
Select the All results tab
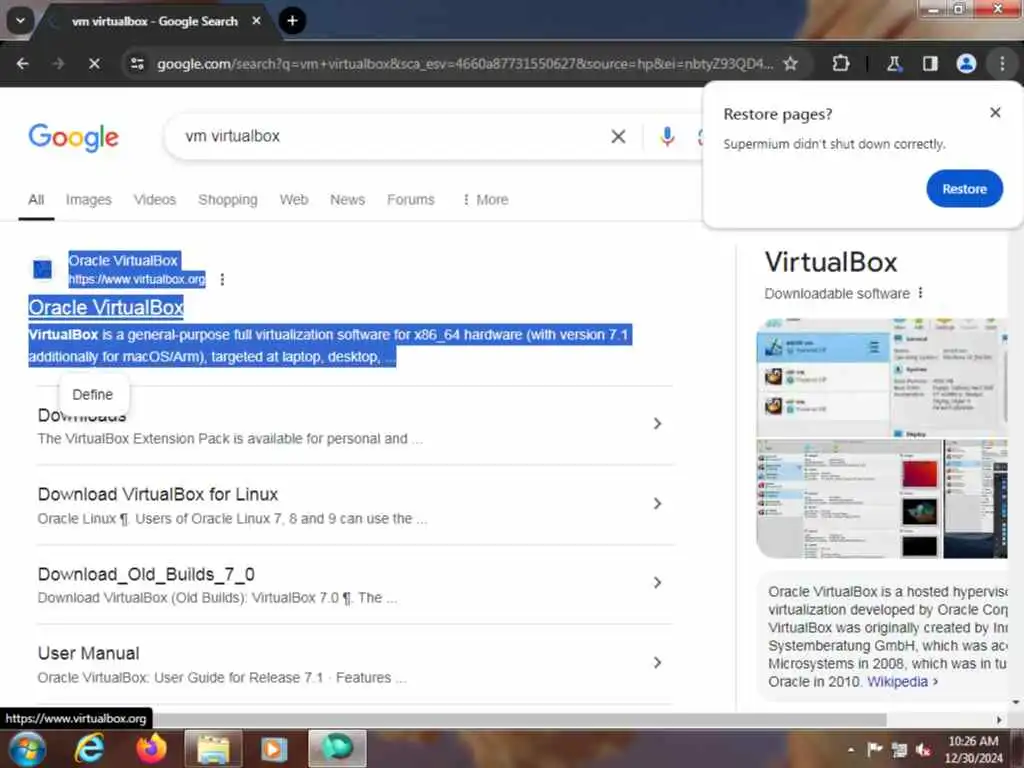click(36, 199)
